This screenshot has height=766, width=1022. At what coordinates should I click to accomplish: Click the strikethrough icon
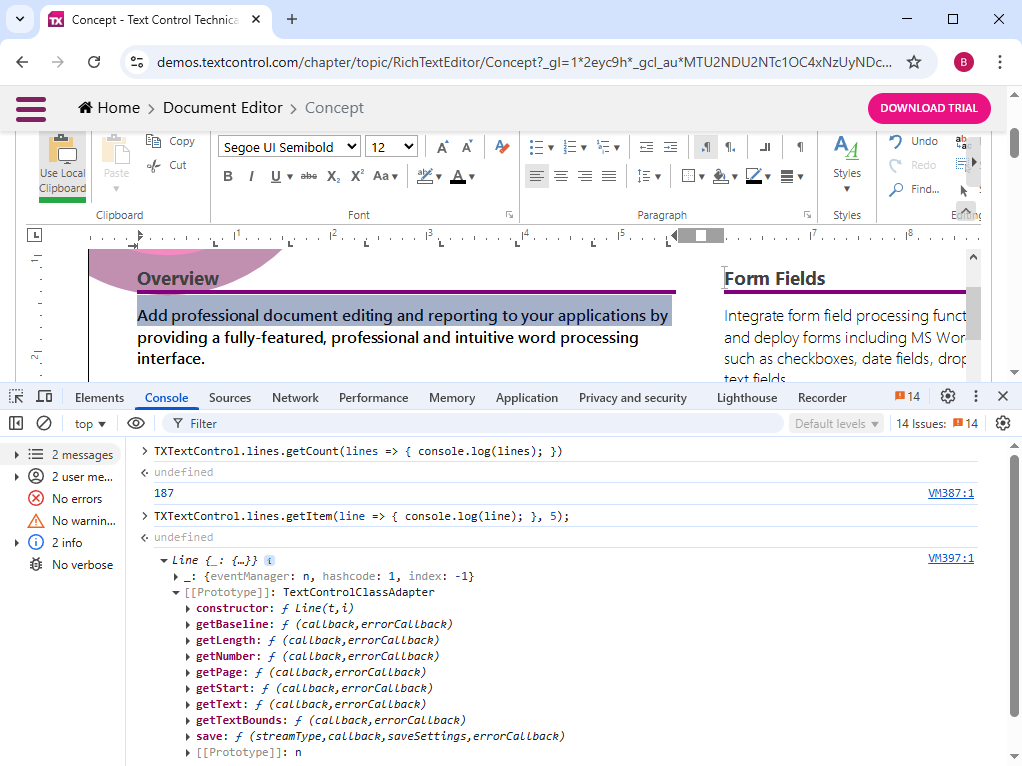(x=308, y=177)
